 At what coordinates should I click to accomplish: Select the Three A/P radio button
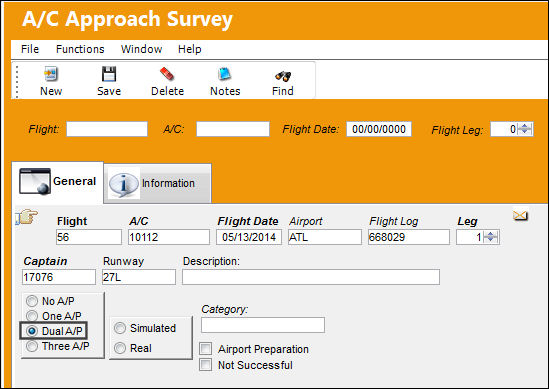[32, 346]
